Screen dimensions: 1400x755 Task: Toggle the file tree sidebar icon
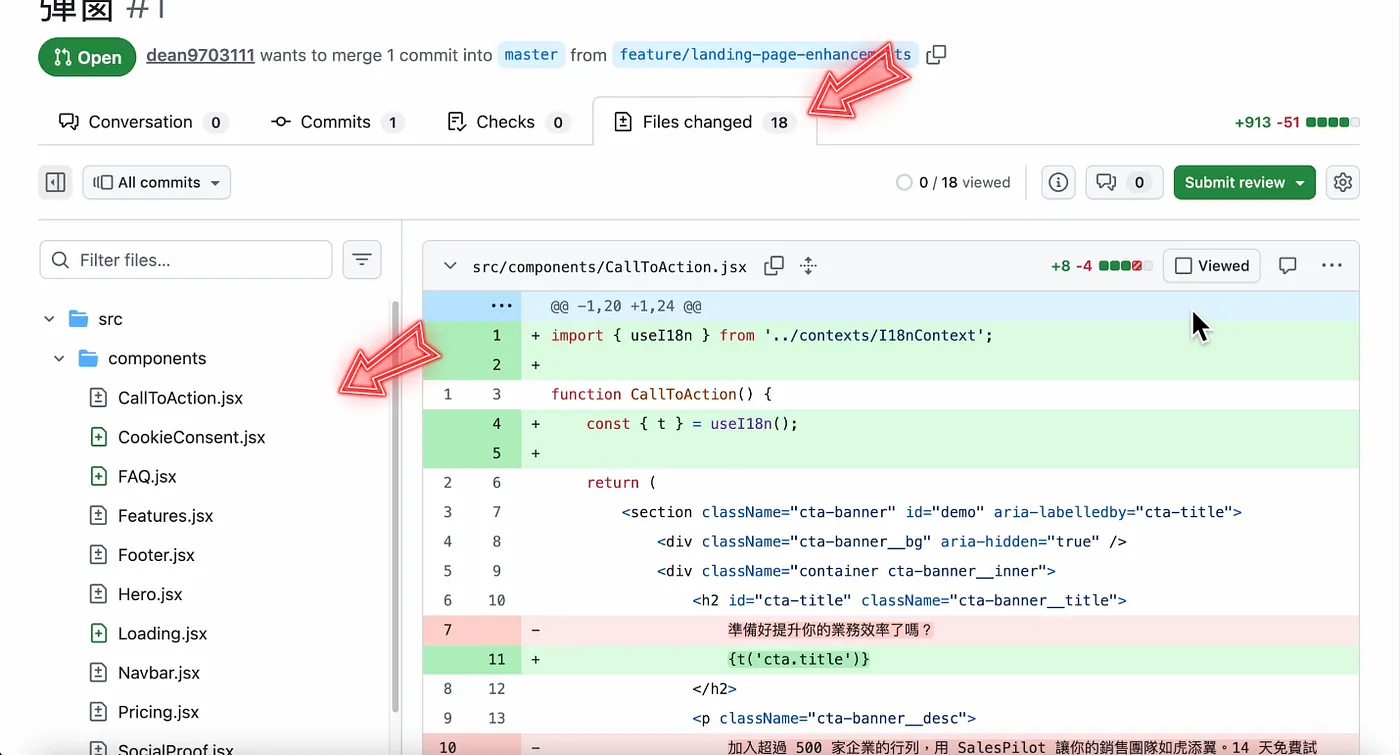point(56,182)
